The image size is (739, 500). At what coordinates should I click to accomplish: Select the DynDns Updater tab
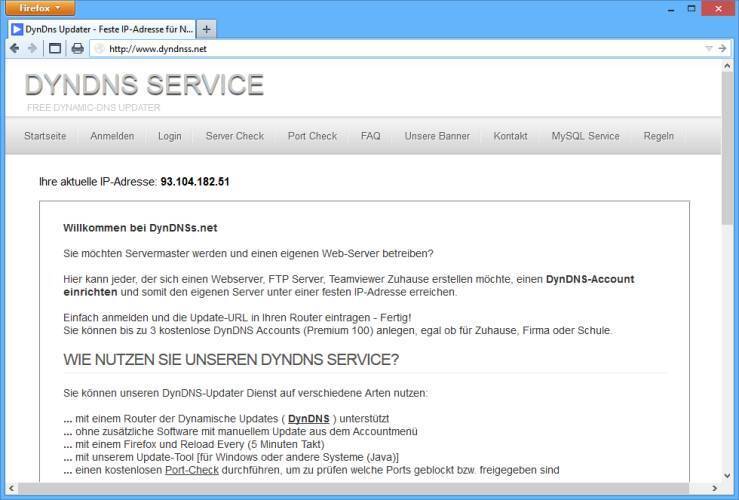pos(102,29)
